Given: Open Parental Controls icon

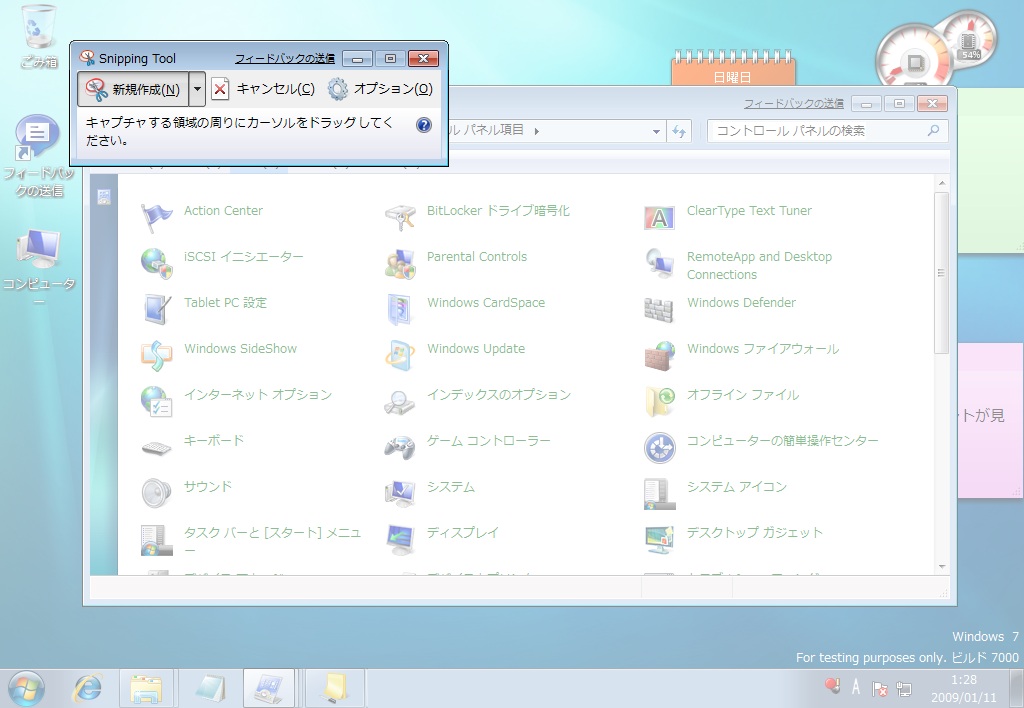Looking at the screenshot, I should 400,263.
